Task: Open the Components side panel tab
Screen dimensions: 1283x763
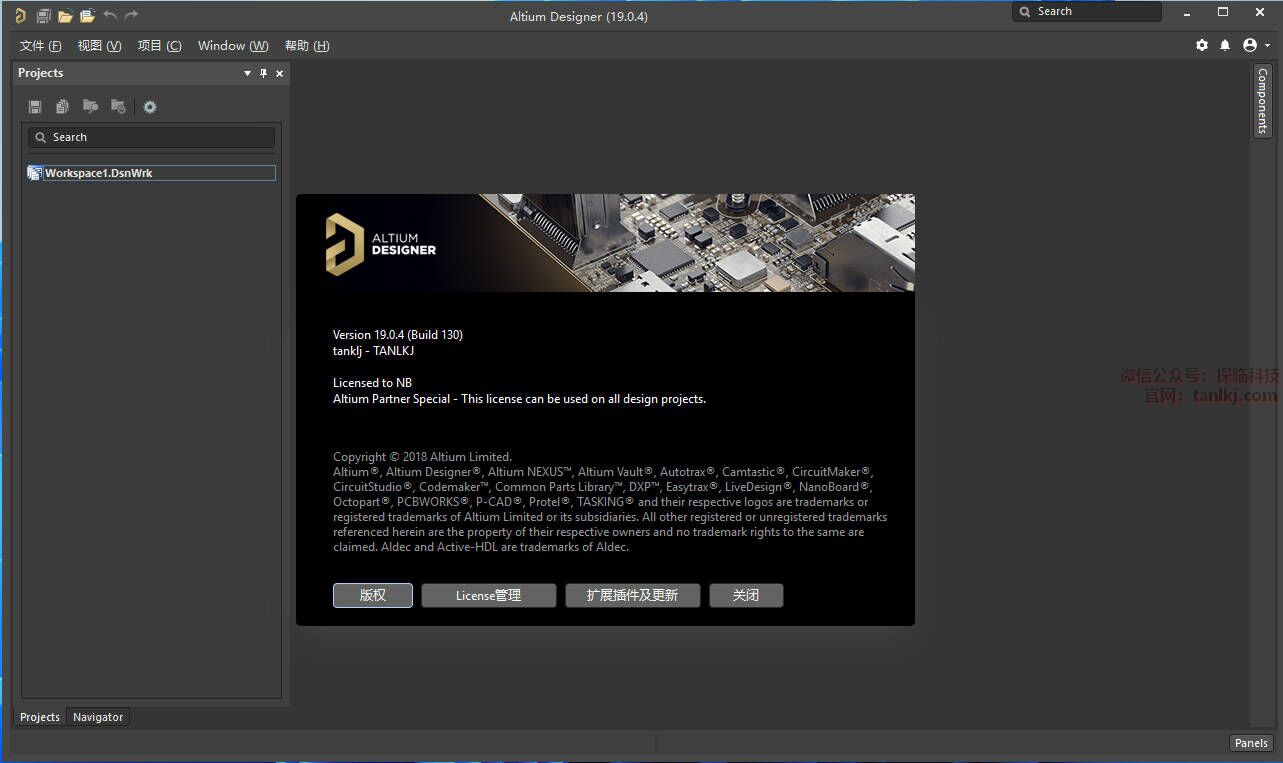Action: [1262, 101]
